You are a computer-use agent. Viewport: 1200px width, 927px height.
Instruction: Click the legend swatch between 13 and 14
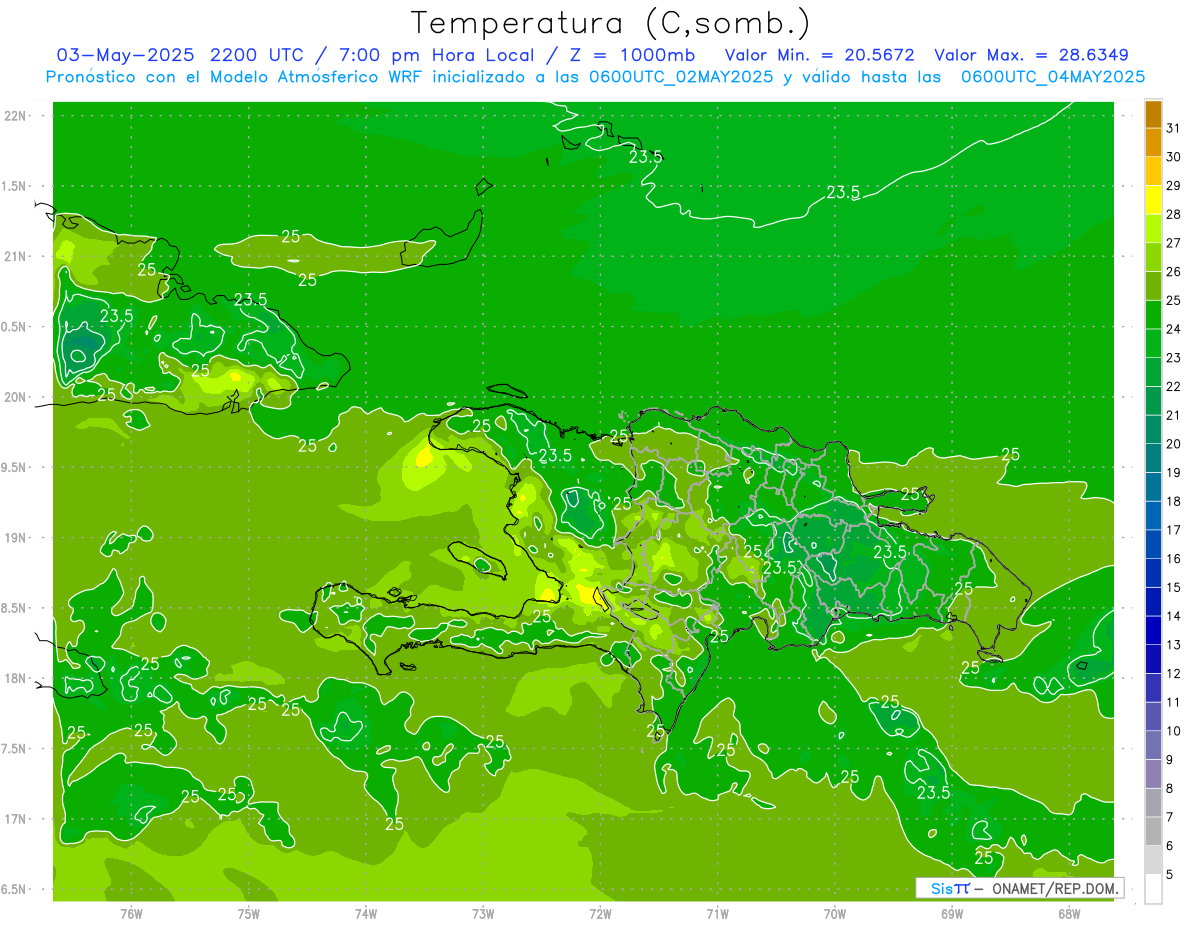(x=1154, y=631)
